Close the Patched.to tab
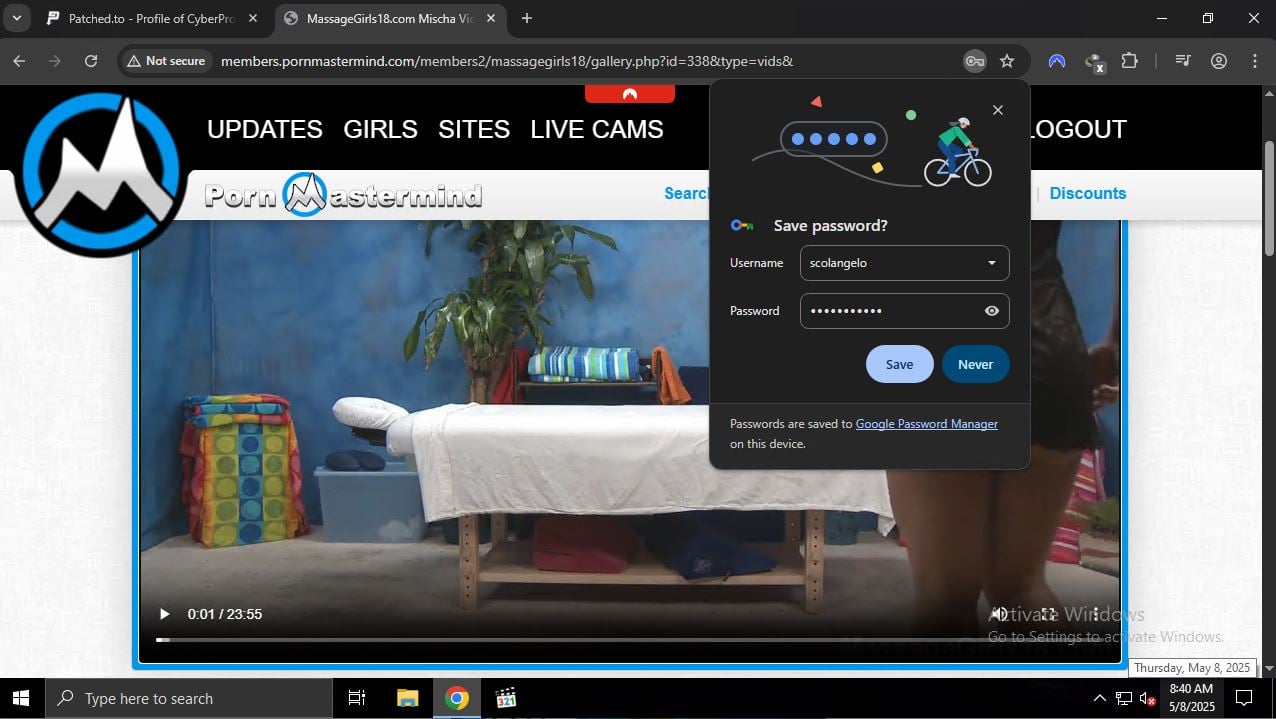1276x719 pixels. pyautogui.click(x=253, y=18)
